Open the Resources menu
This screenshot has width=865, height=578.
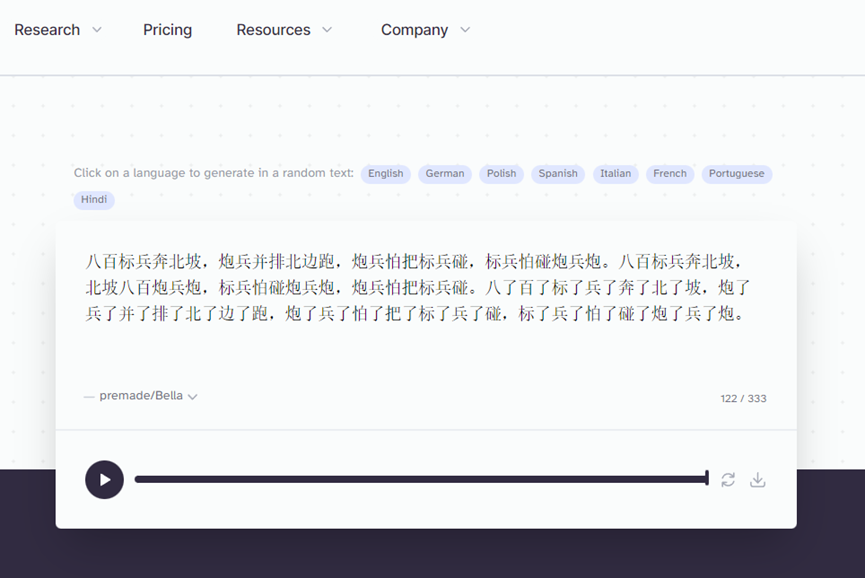tap(273, 30)
